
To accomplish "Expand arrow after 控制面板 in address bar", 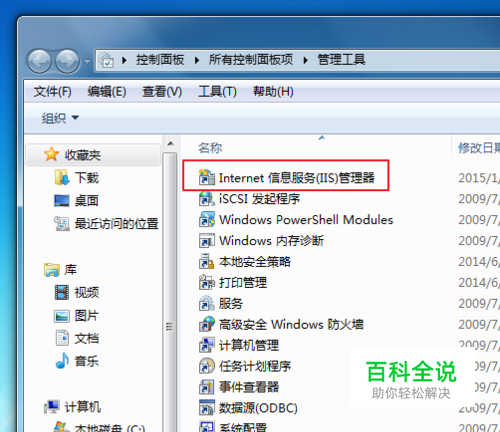I will [x=197, y=60].
